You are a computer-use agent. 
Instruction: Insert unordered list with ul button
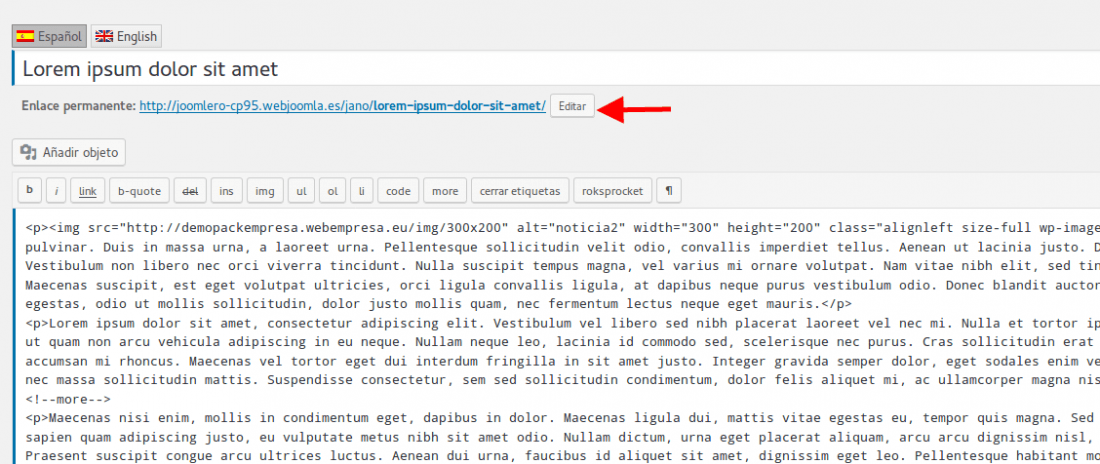click(302, 190)
